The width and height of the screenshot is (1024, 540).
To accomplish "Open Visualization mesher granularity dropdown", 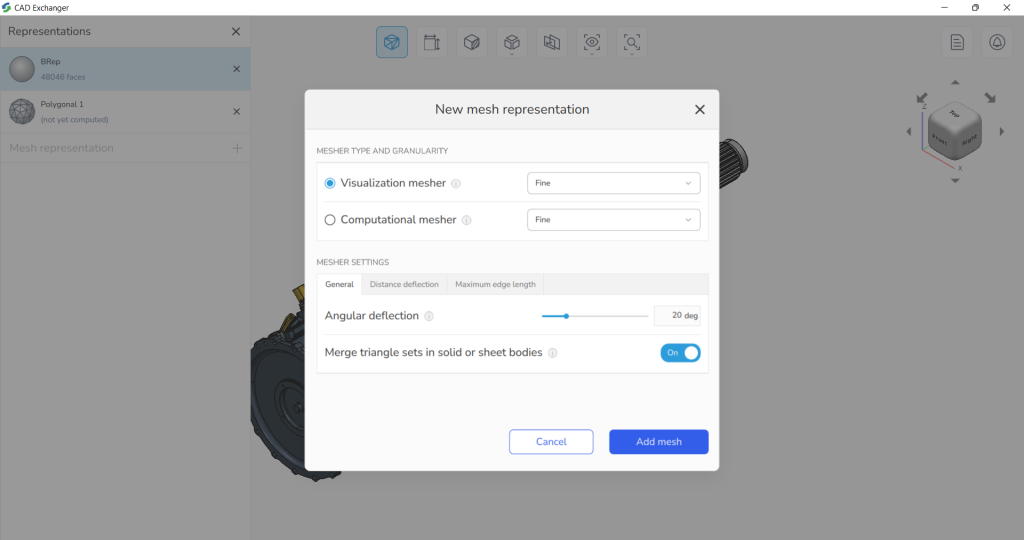I will 613,183.
